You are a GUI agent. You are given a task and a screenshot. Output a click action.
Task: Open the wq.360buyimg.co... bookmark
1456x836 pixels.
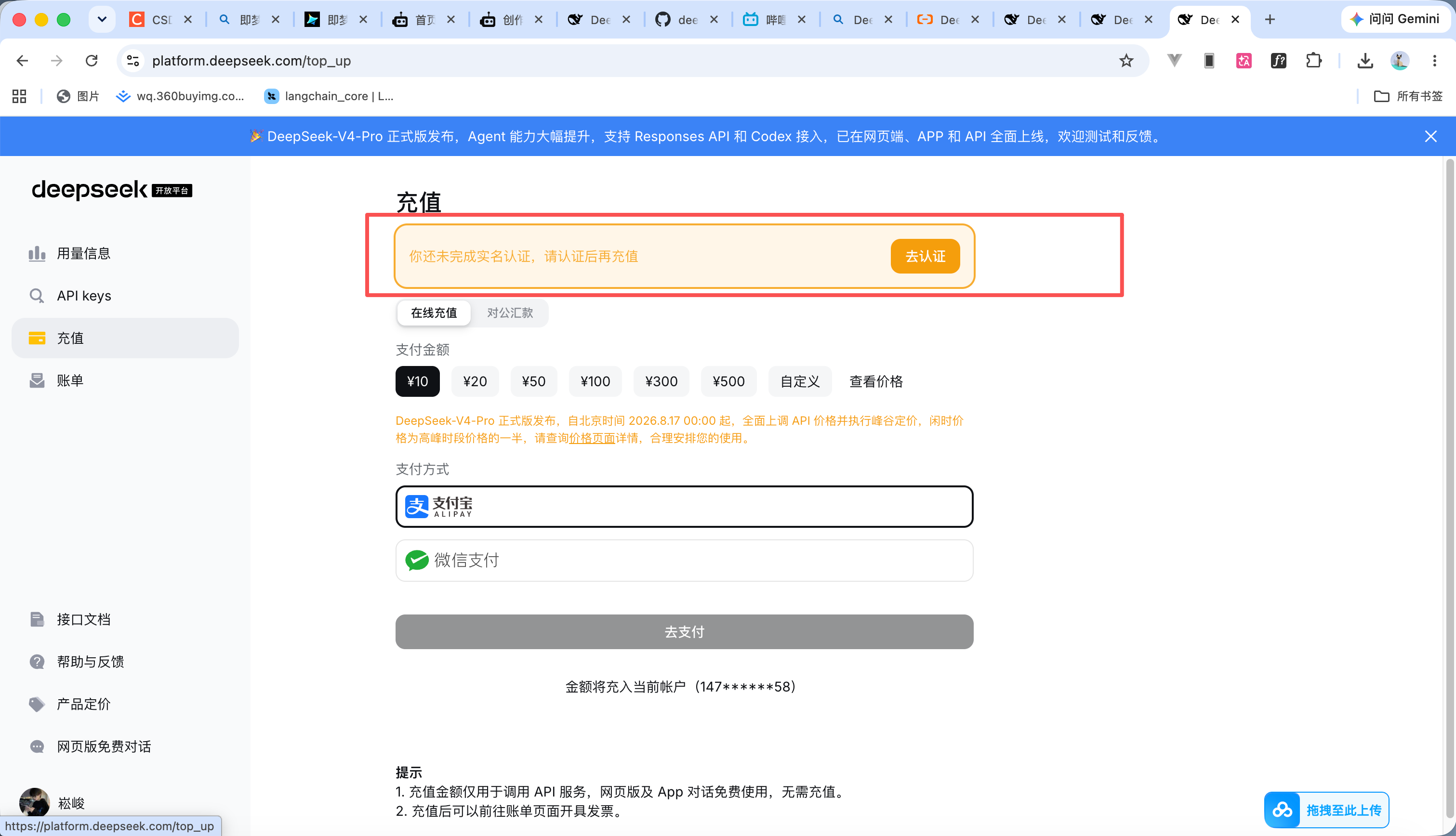point(180,96)
